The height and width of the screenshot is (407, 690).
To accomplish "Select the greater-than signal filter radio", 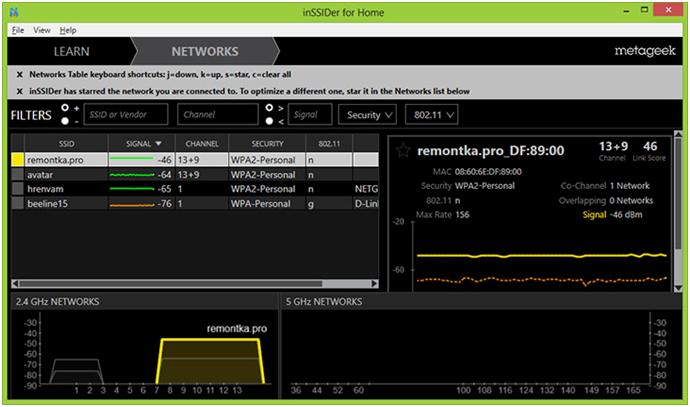I will 269,108.
